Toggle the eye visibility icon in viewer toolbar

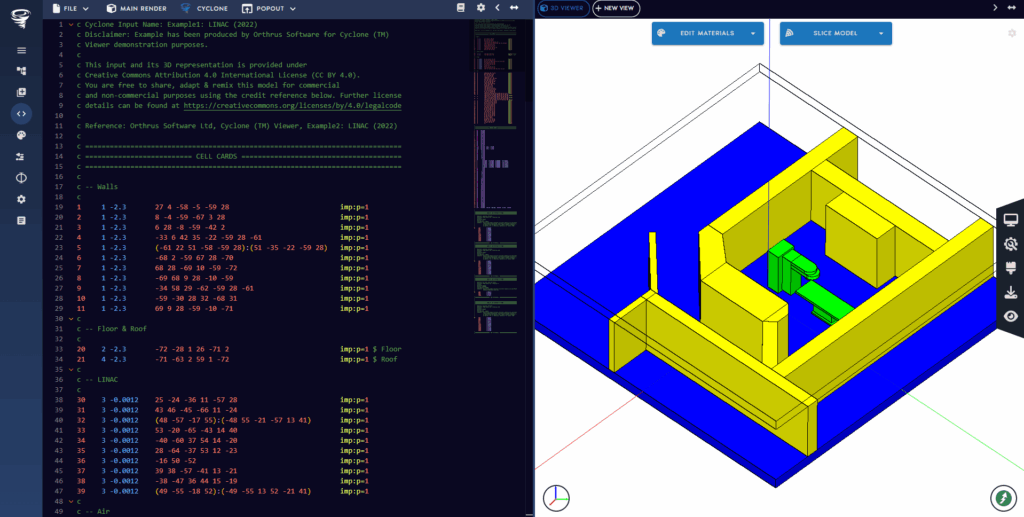[x=1011, y=316]
